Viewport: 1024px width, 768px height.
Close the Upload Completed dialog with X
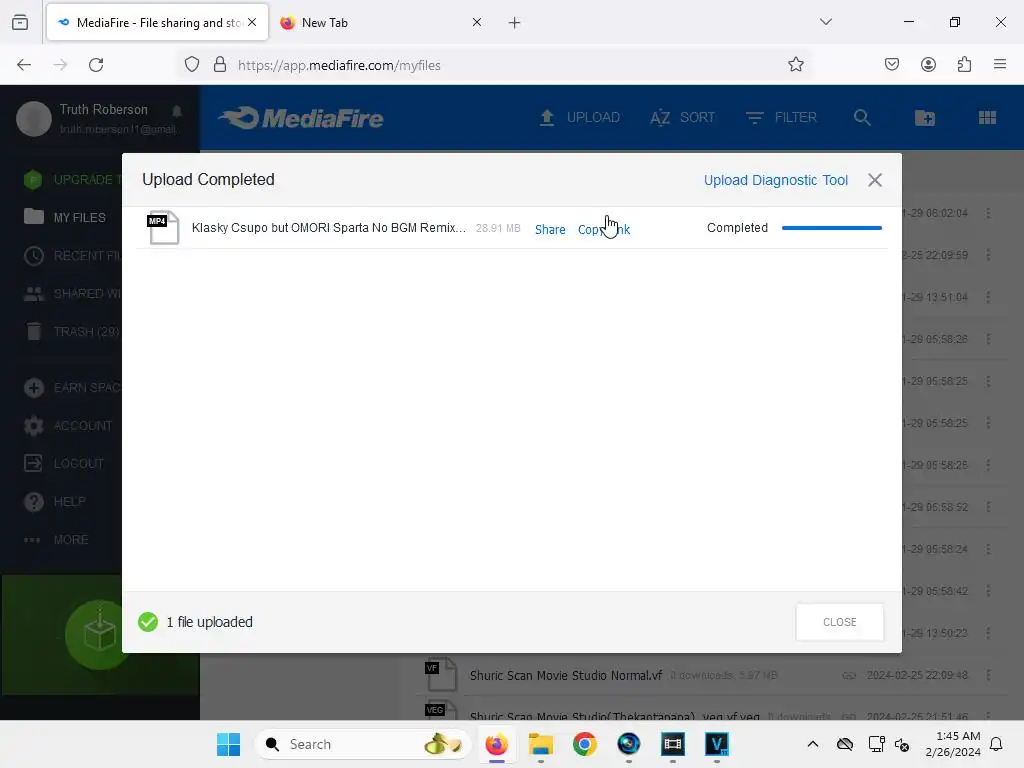(874, 180)
